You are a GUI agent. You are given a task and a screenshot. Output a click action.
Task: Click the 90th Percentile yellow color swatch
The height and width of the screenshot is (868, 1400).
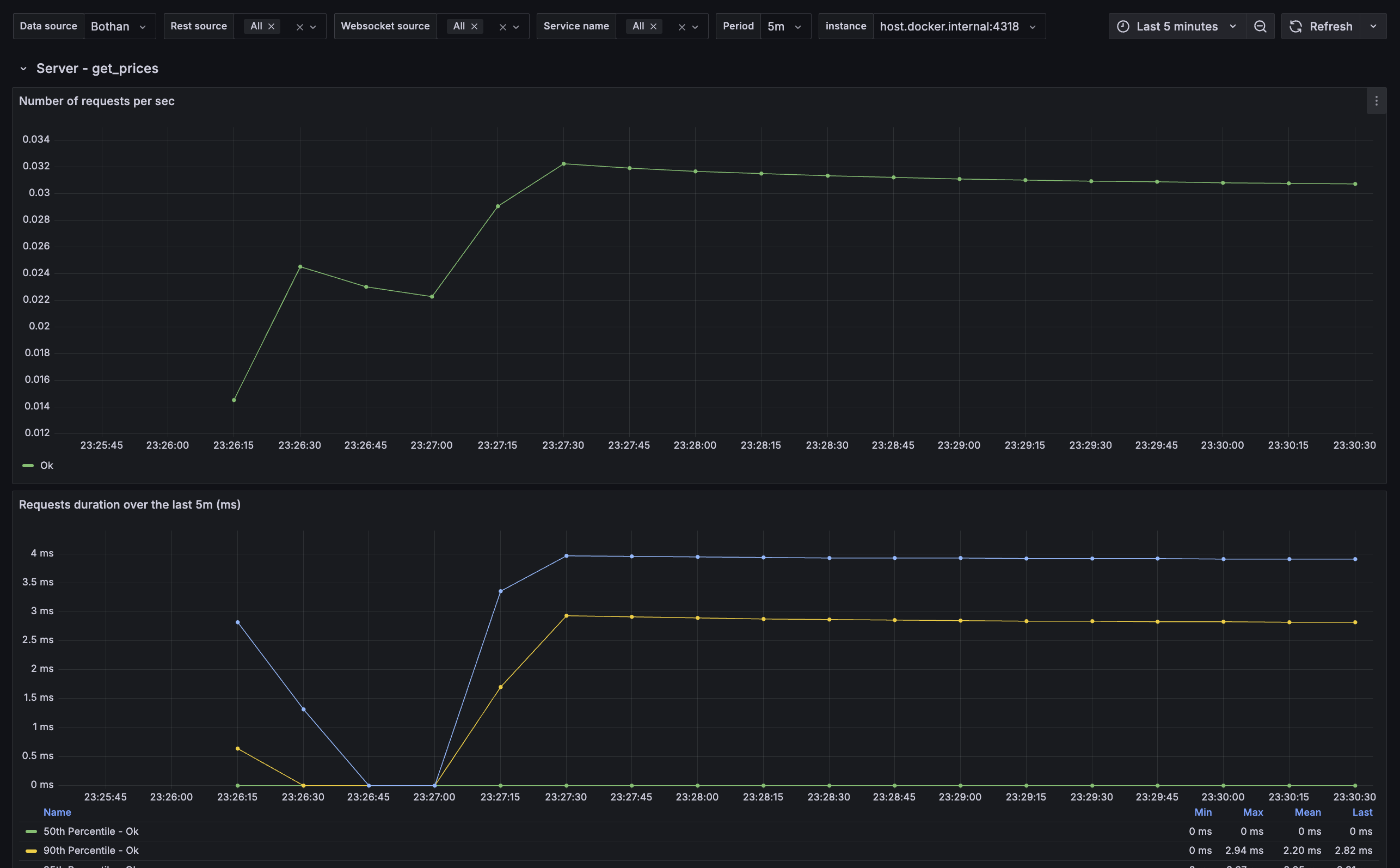click(x=32, y=851)
